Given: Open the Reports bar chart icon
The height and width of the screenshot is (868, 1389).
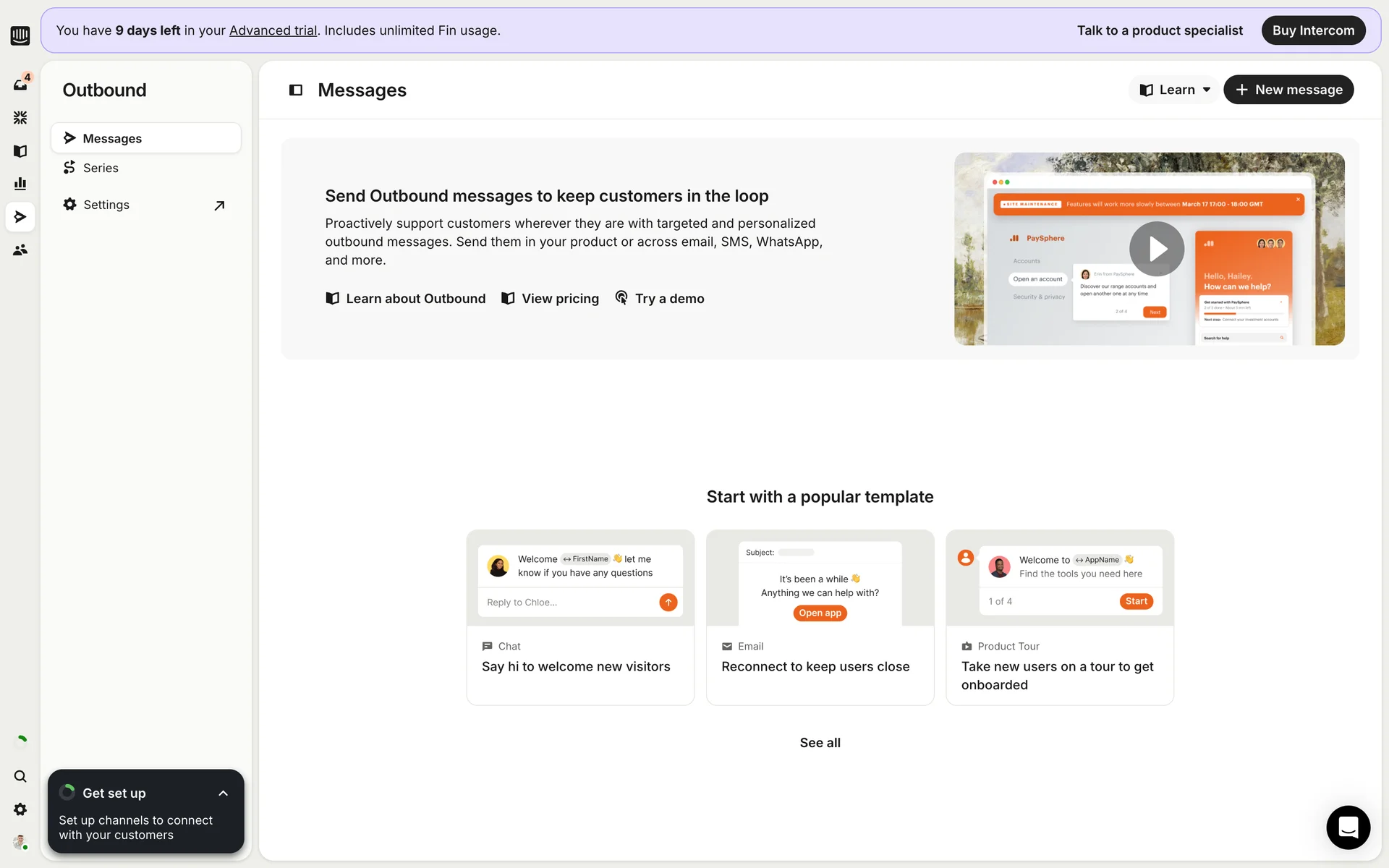Looking at the screenshot, I should point(20,184).
